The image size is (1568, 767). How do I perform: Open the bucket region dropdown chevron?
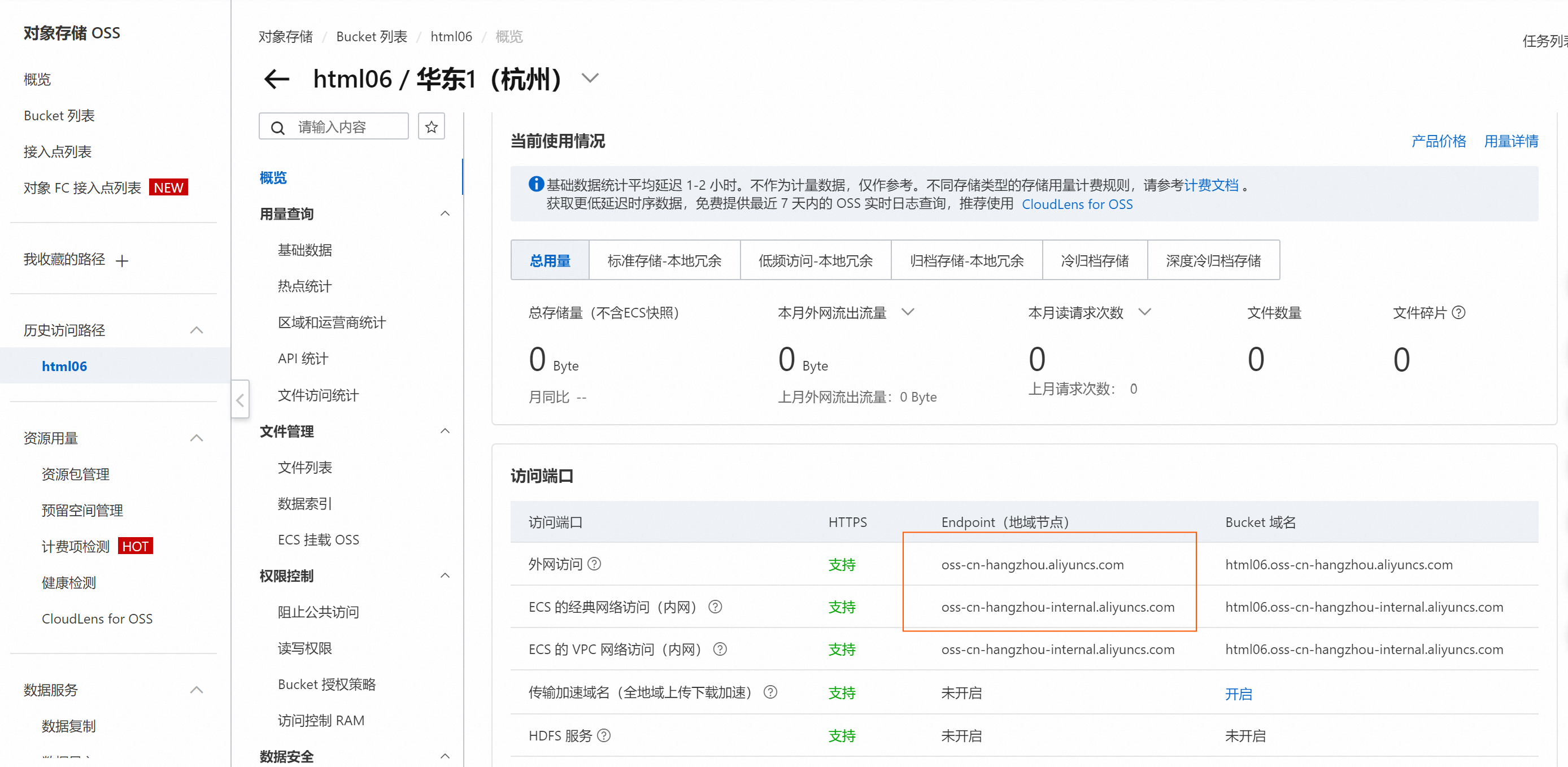point(590,79)
